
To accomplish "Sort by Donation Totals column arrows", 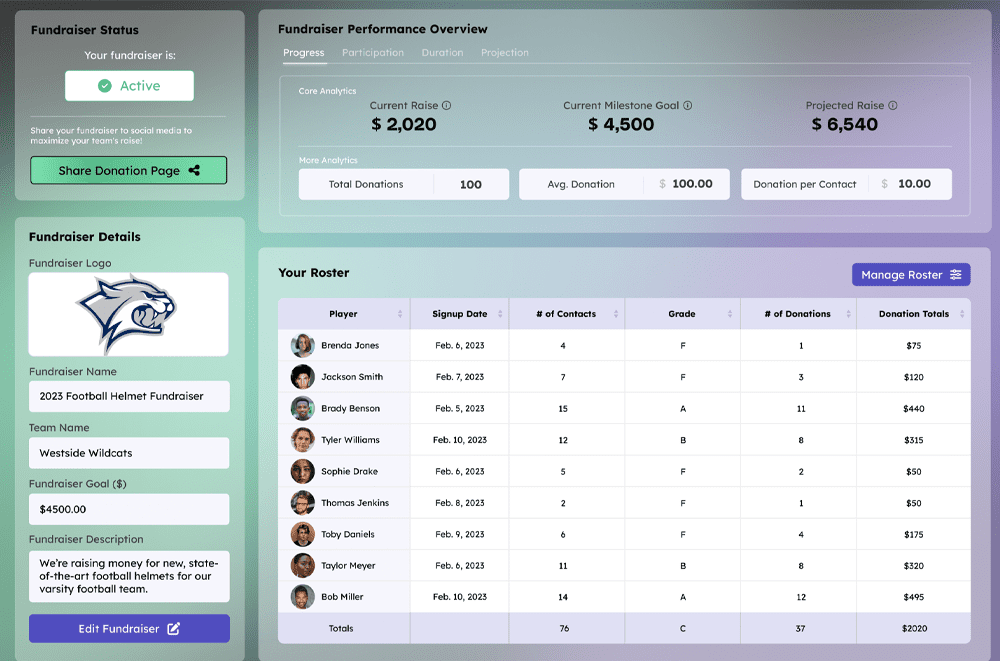I will 962,314.
